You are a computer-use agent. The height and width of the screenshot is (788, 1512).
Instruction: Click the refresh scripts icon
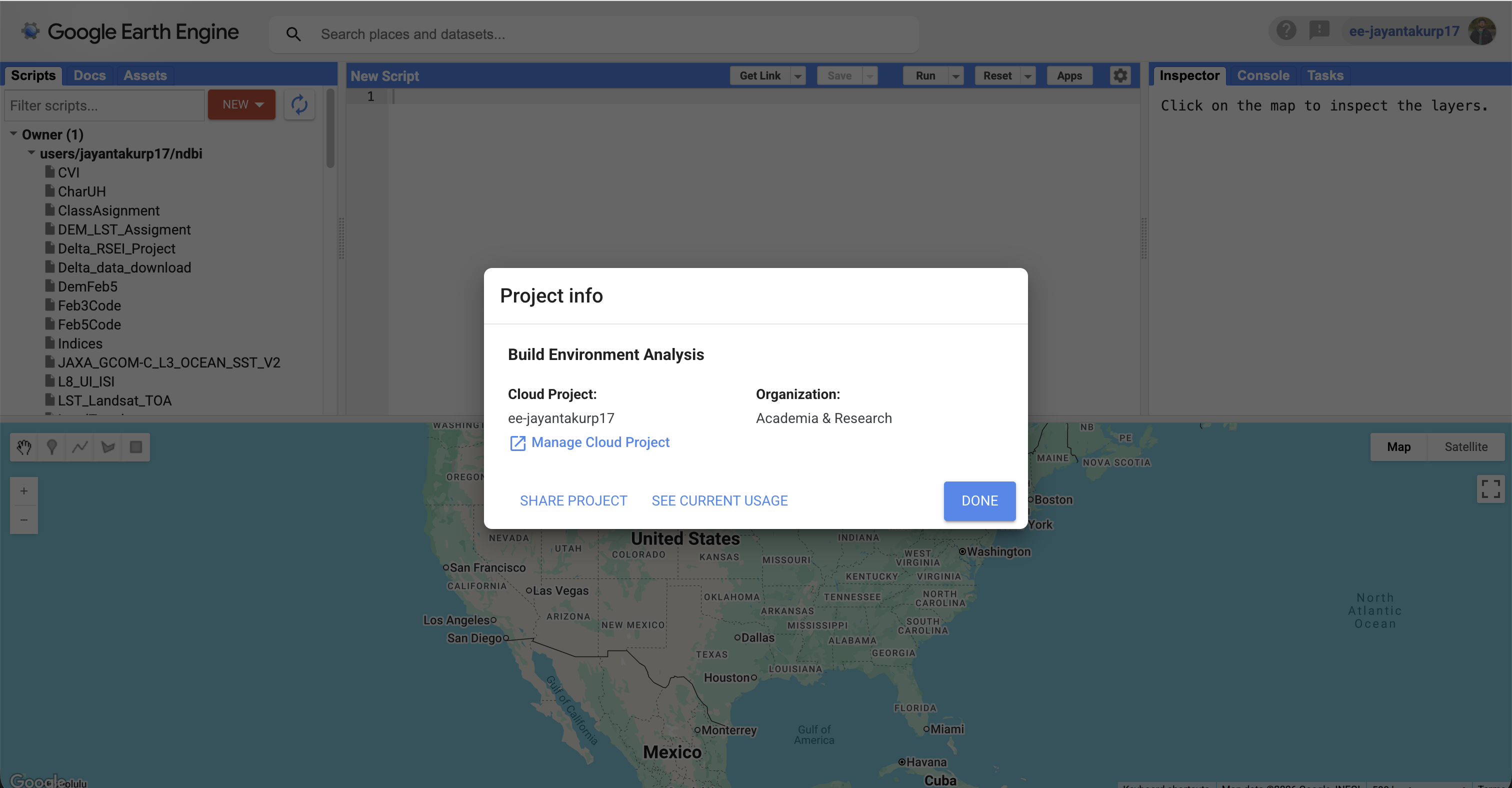click(x=299, y=104)
